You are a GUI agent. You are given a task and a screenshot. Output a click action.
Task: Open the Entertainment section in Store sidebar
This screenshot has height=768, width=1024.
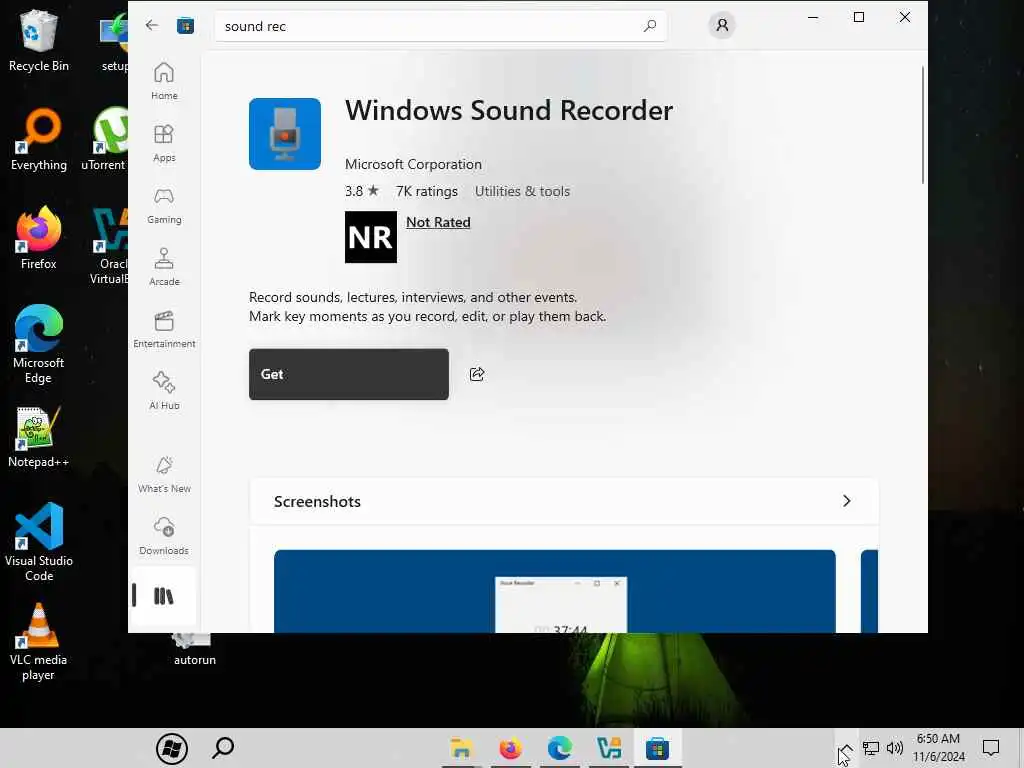(x=164, y=329)
